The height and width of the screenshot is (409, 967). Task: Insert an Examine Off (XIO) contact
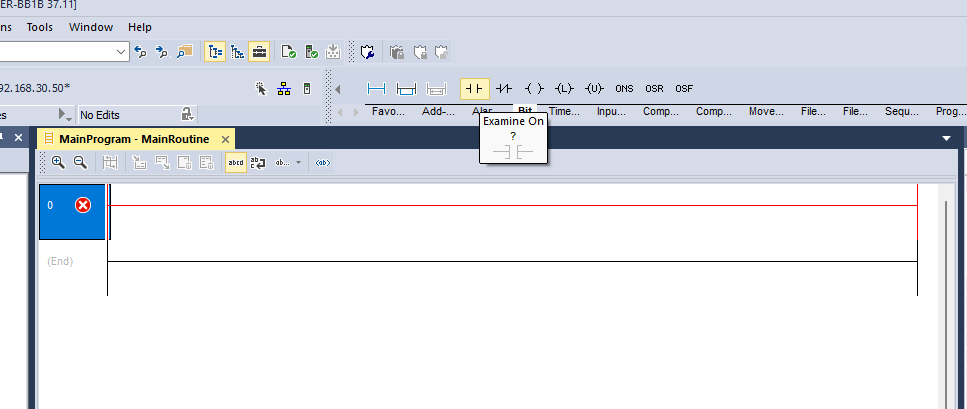click(x=505, y=88)
